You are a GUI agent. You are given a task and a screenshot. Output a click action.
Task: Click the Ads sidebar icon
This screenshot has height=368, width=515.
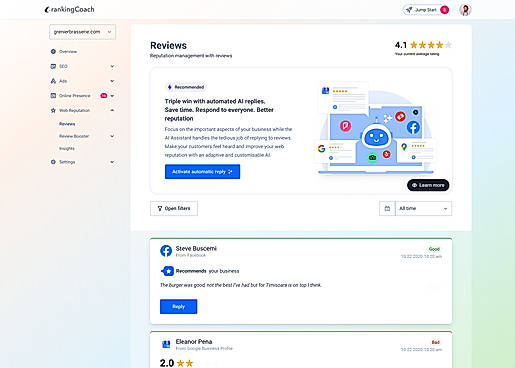tap(53, 81)
